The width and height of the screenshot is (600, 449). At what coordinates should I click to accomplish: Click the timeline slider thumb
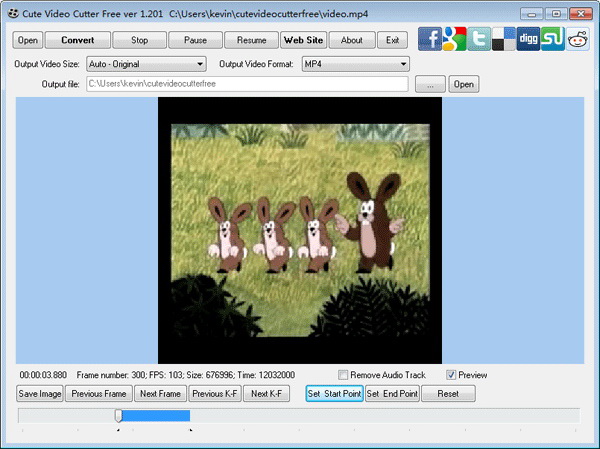coord(119,416)
